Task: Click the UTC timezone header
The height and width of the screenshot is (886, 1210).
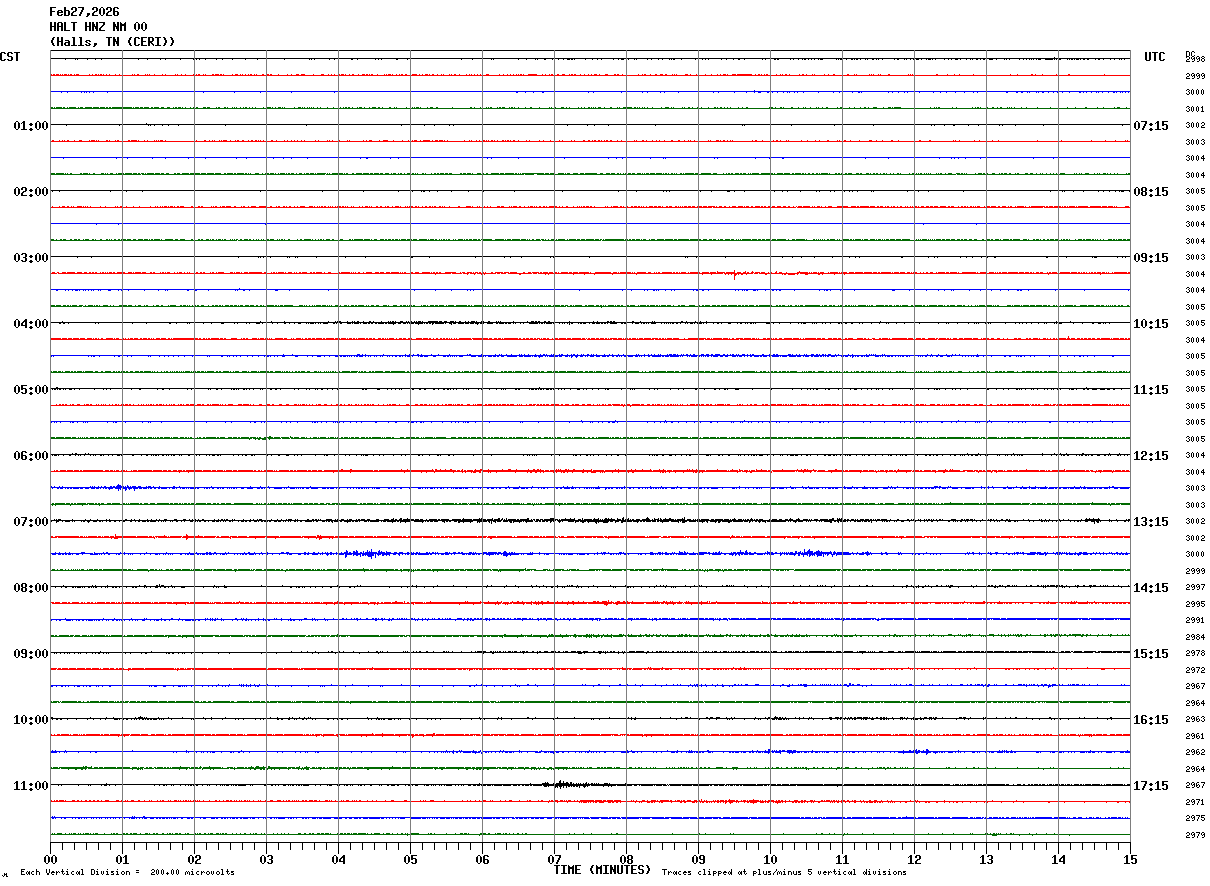Action: tap(1155, 57)
